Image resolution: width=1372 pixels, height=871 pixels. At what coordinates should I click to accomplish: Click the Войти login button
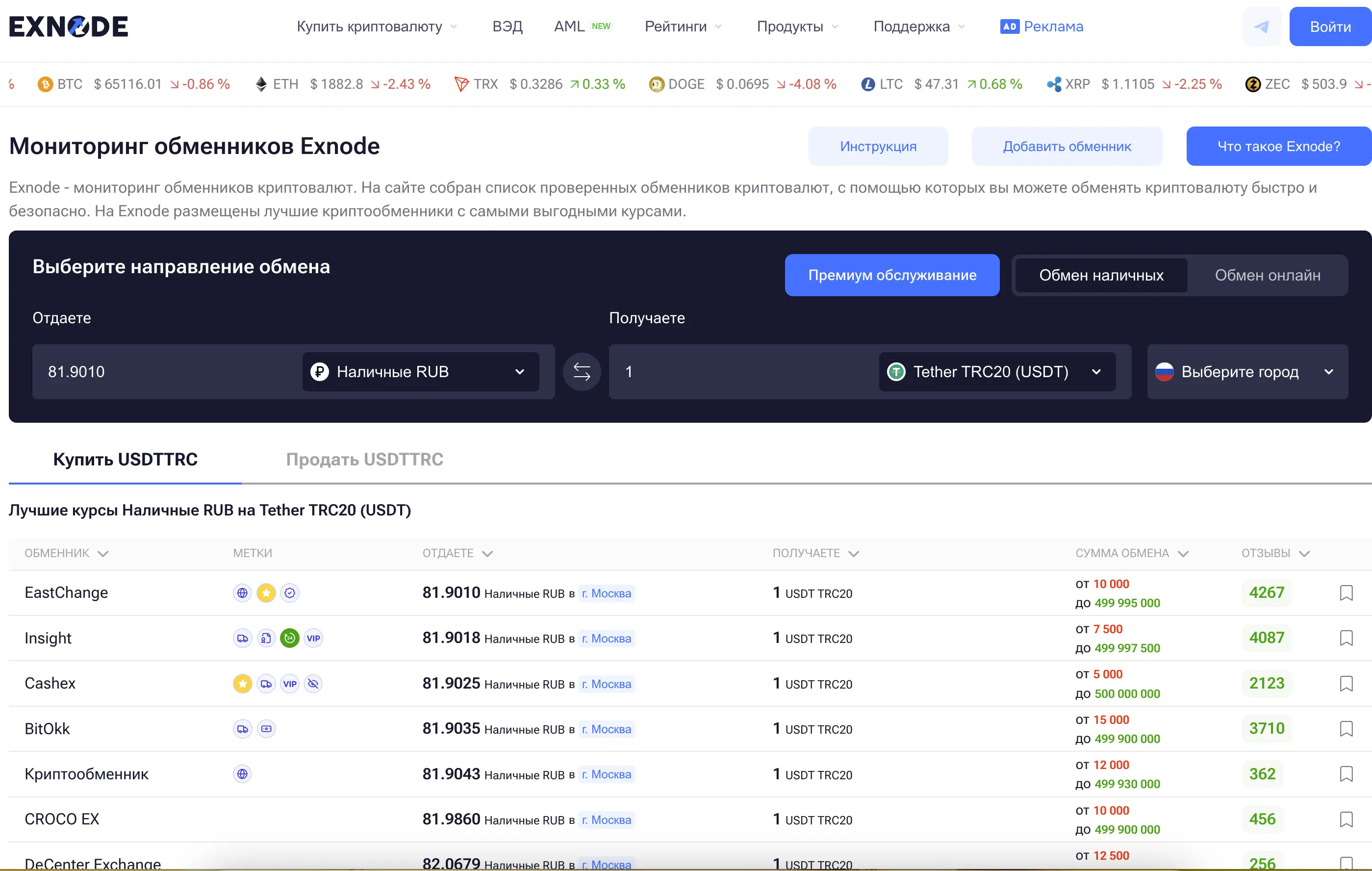tap(1330, 26)
